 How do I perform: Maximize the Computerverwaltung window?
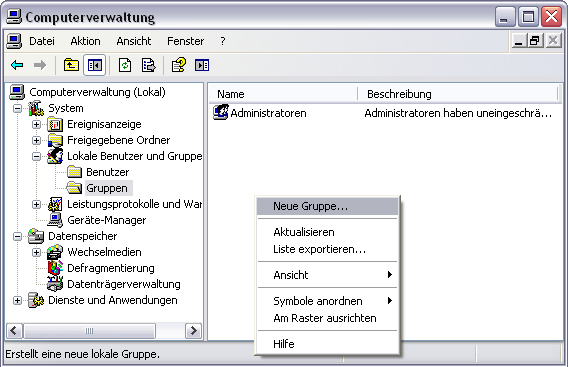click(x=528, y=17)
